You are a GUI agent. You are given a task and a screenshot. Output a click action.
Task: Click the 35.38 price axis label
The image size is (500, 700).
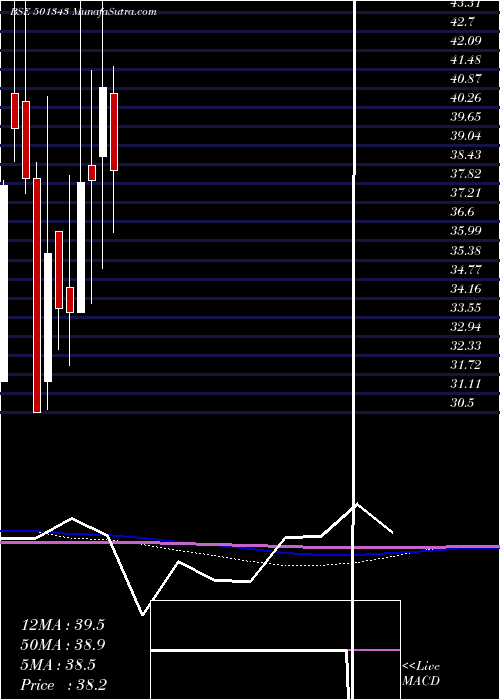[466, 250]
